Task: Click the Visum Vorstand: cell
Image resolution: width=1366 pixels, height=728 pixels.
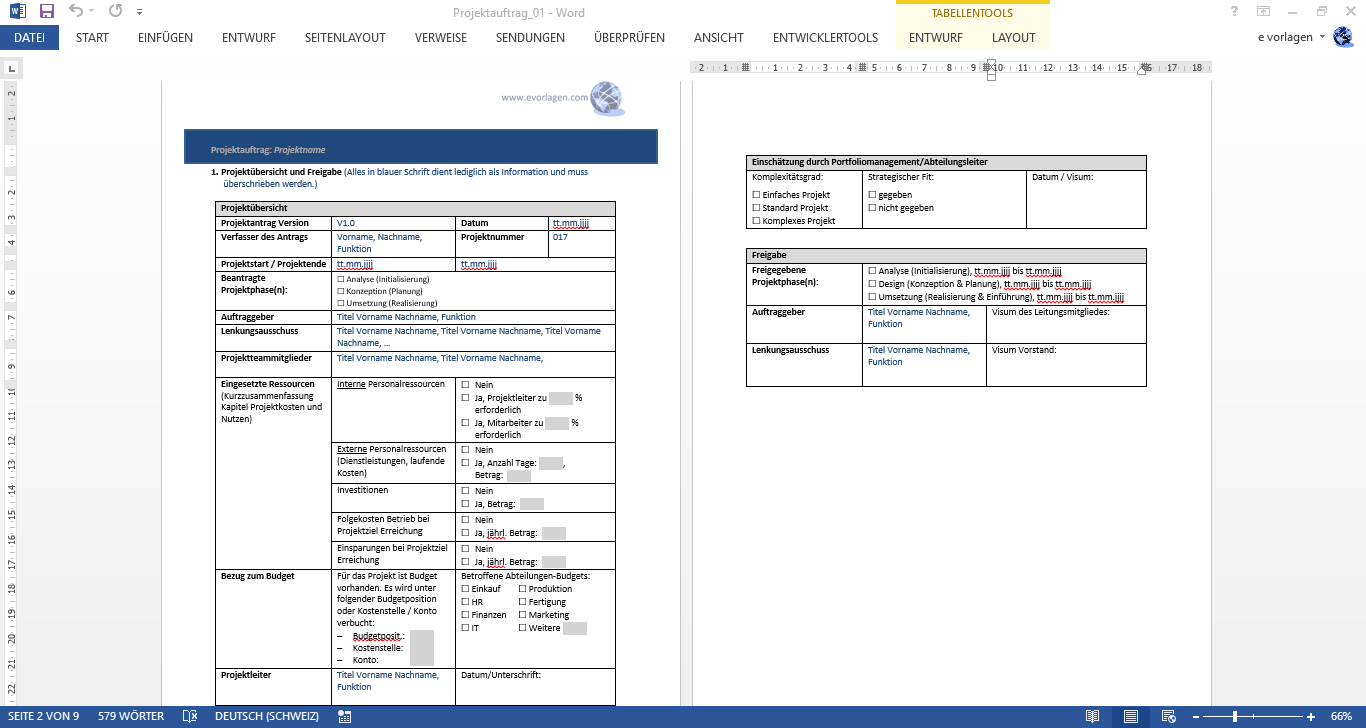Action: (1066, 367)
